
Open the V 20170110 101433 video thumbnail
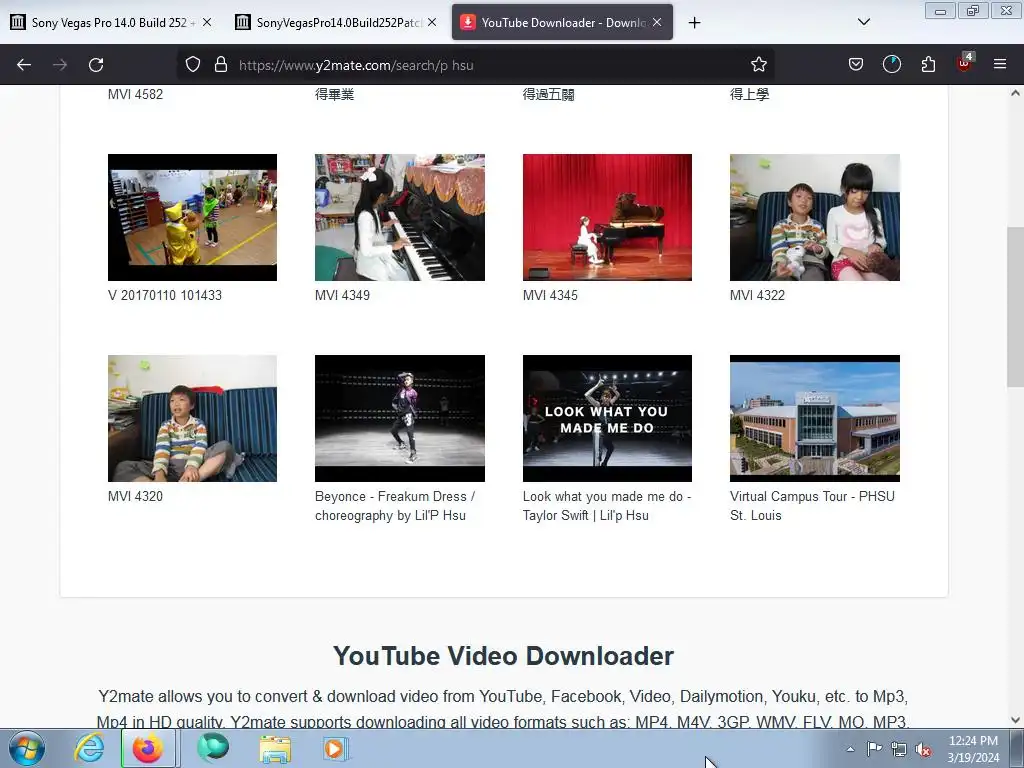(x=192, y=217)
